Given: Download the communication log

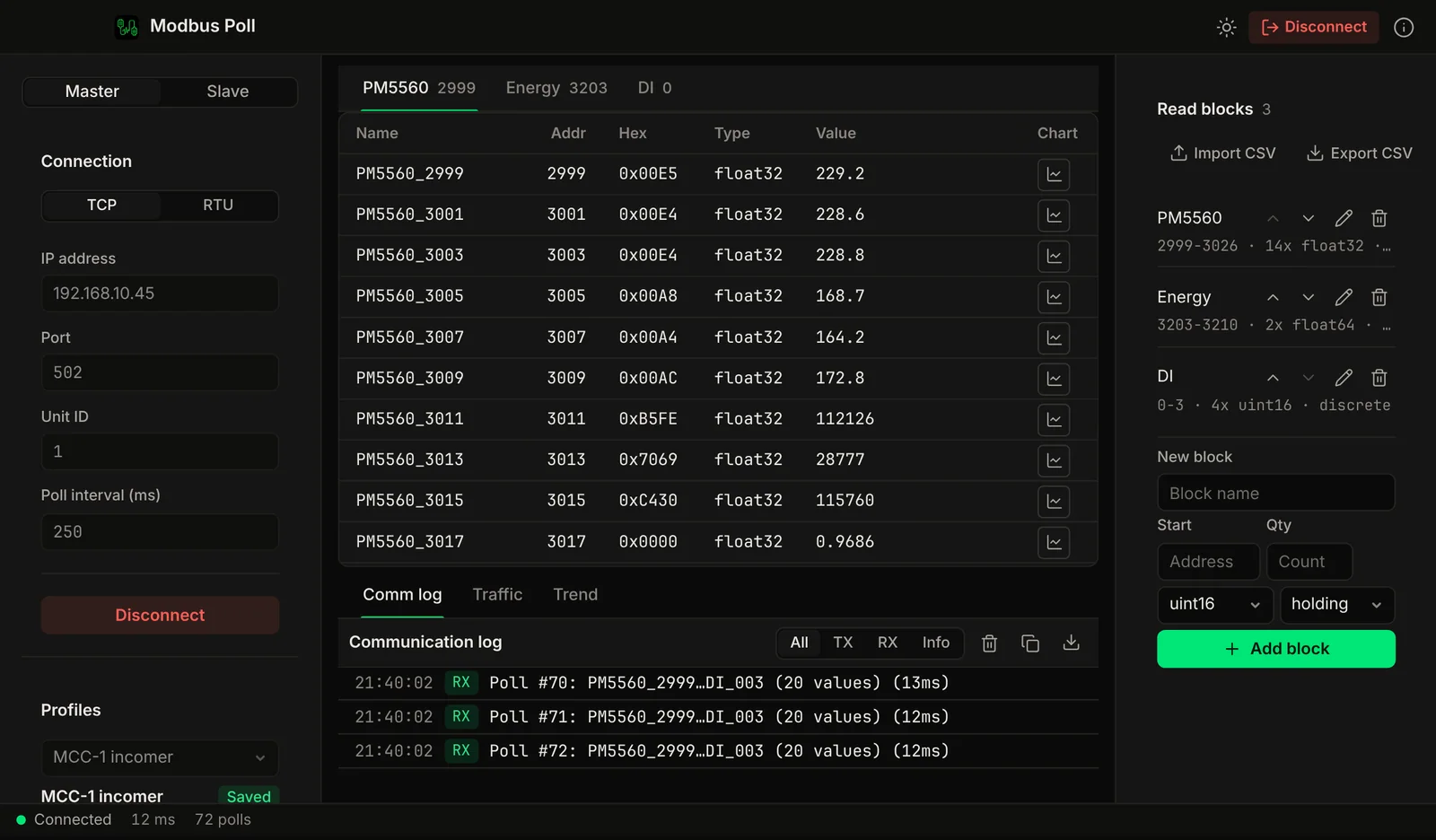Looking at the screenshot, I should click(1071, 643).
